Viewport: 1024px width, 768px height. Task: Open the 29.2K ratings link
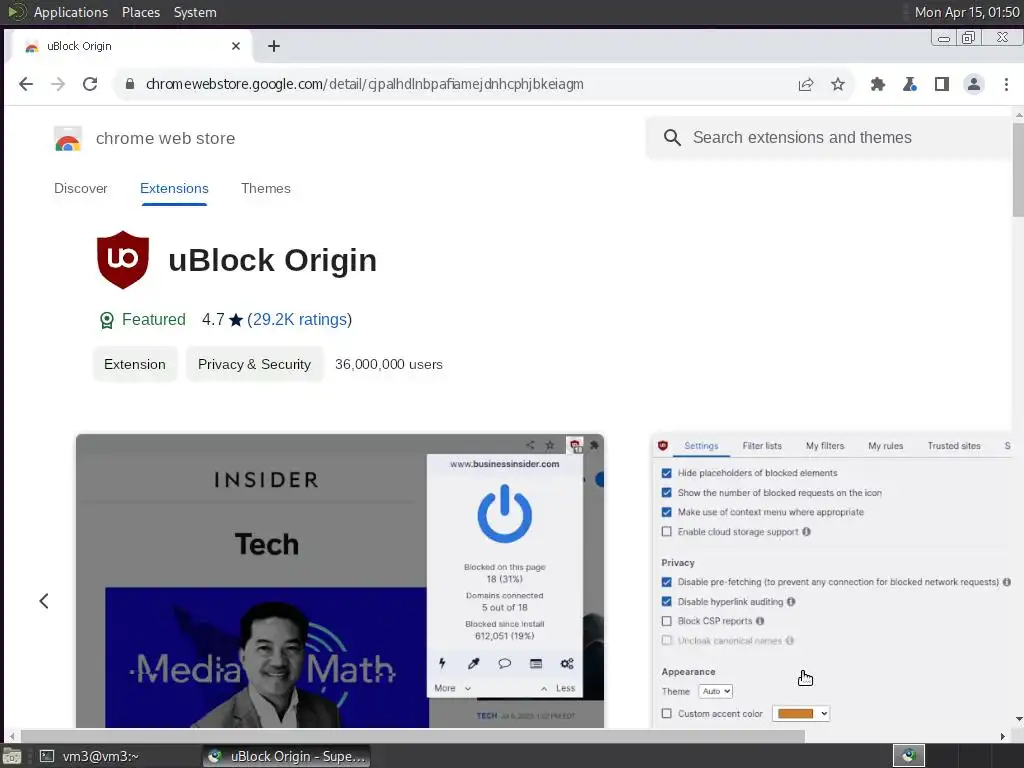pos(299,319)
